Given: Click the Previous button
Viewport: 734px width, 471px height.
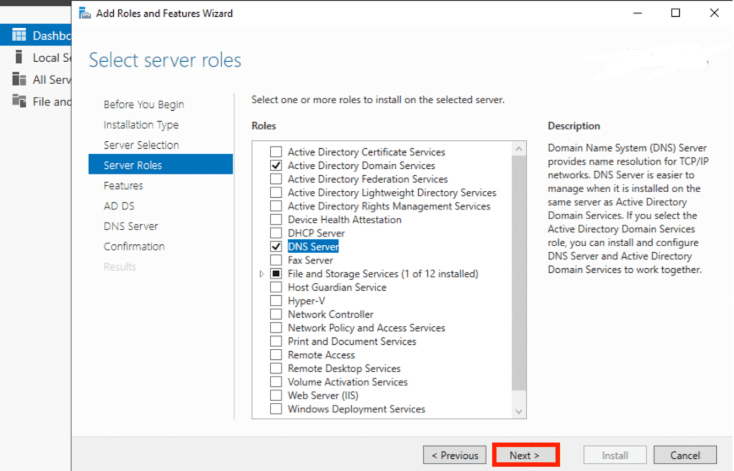Looking at the screenshot, I should (455, 455).
